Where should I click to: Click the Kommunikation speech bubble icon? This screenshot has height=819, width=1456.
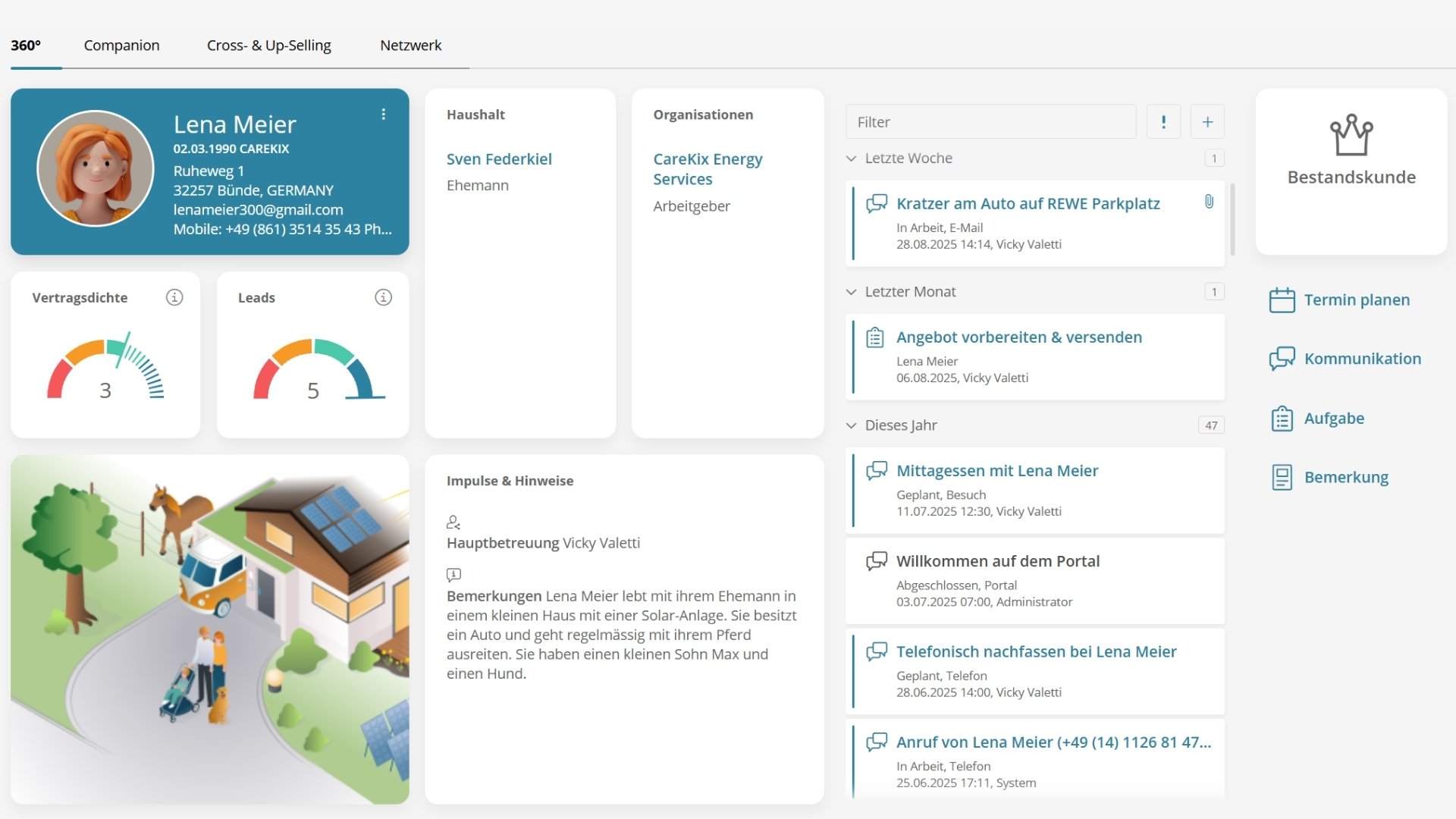pyautogui.click(x=1282, y=359)
